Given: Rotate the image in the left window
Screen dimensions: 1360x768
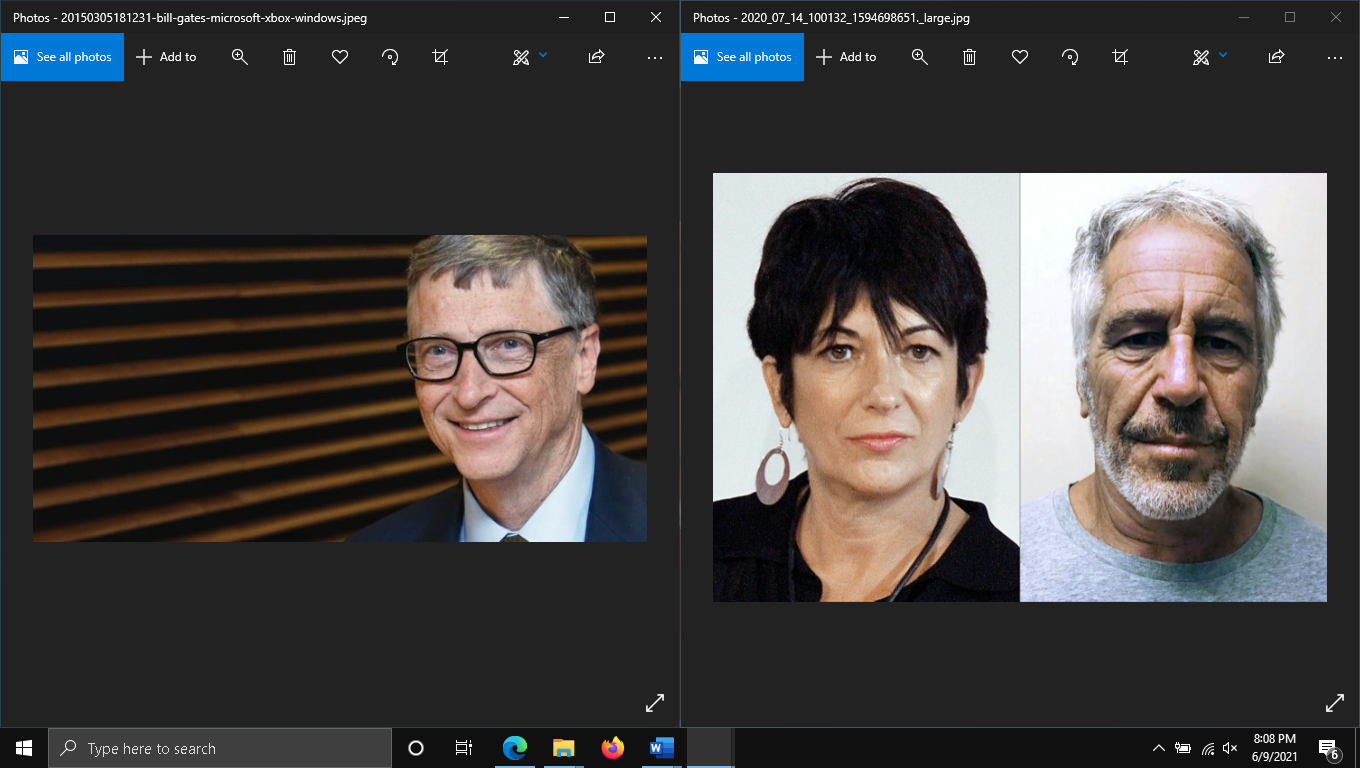Looking at the screenshot, I should [390, 57].
